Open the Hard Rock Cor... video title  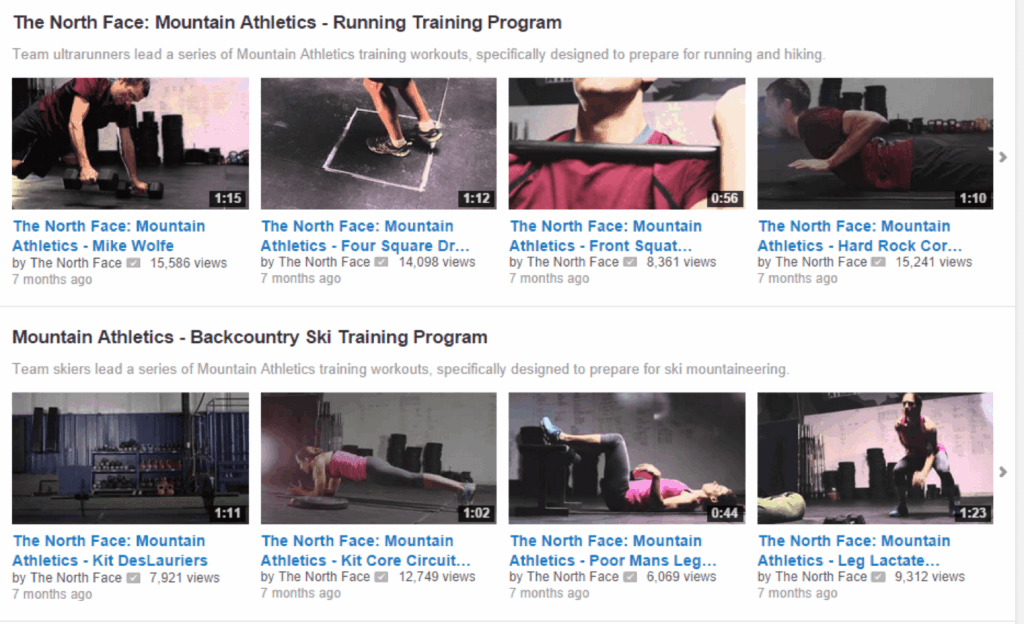point(859,236)
